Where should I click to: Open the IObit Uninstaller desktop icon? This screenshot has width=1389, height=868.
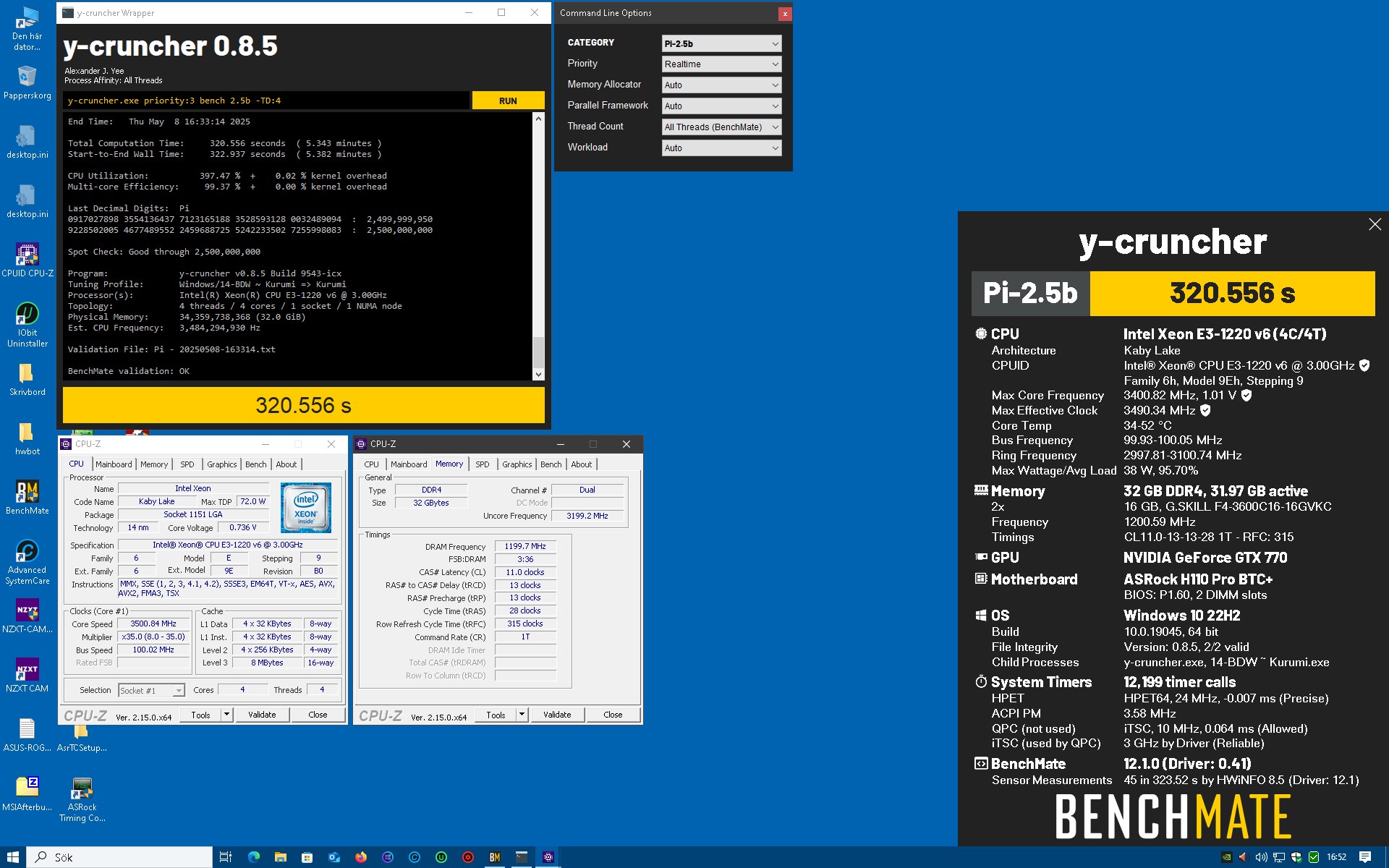27,325
